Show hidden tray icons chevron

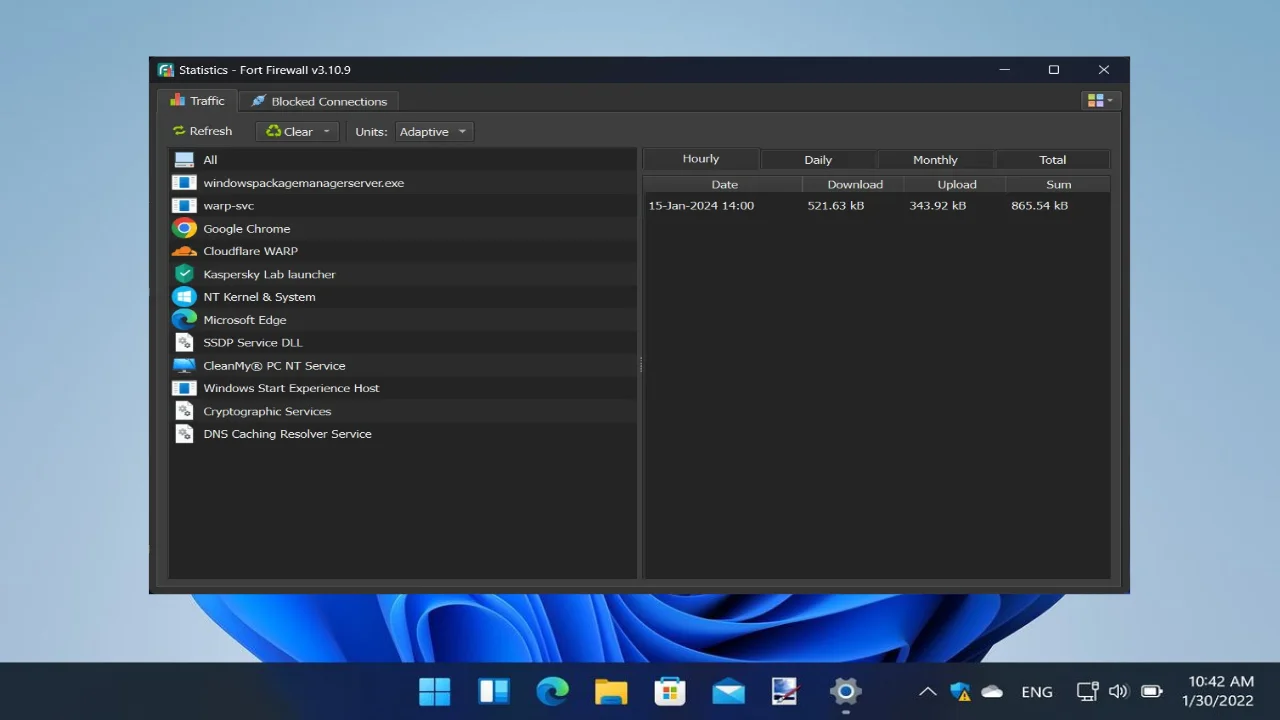coord(927,691)
